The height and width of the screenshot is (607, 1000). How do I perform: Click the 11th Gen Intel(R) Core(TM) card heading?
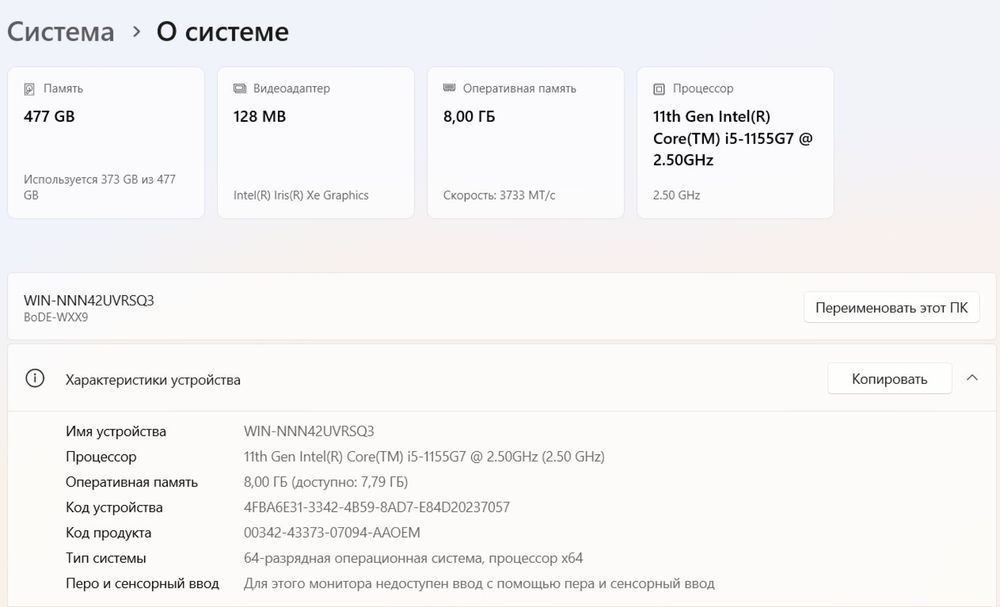733,138
